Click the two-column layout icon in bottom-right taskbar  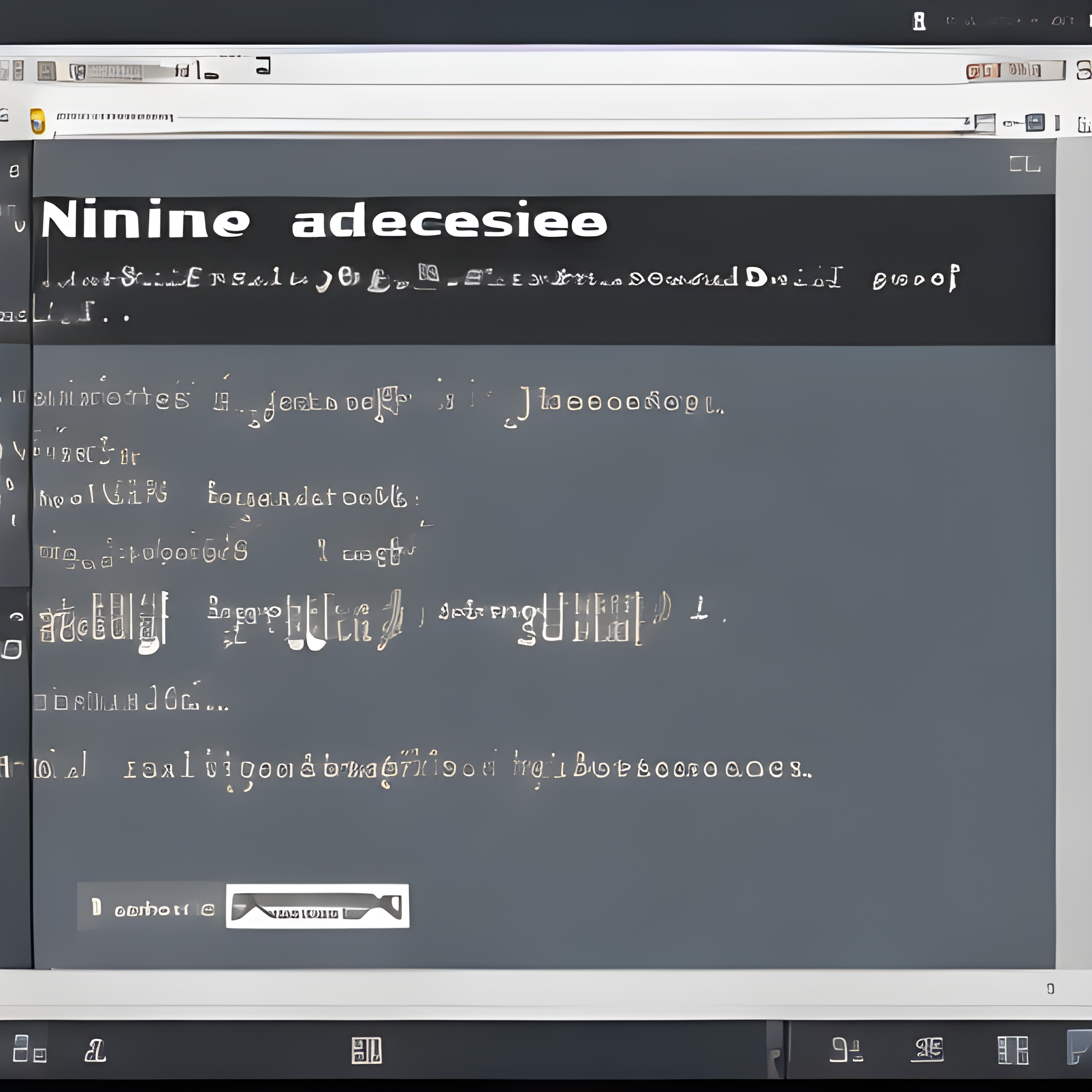tap(1013, 1050)
